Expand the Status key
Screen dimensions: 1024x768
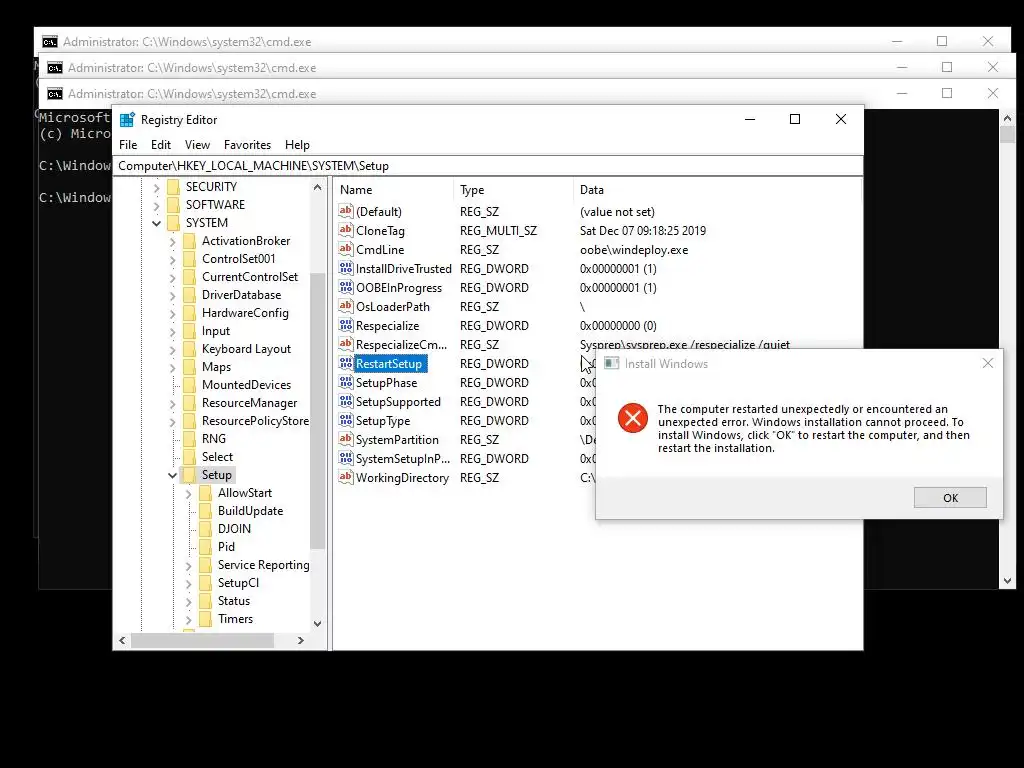point(189,601)
